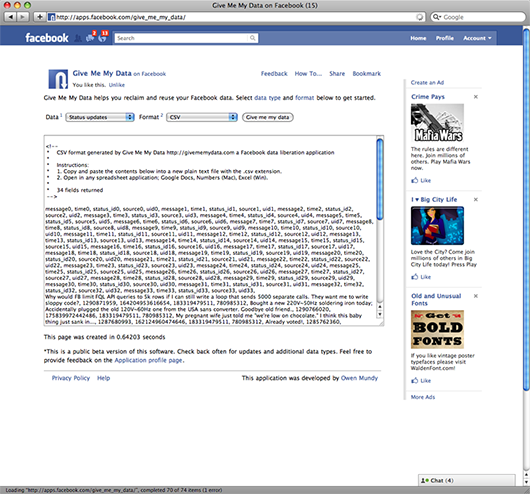
Task: Click the Share link
Action: (337, 74)
